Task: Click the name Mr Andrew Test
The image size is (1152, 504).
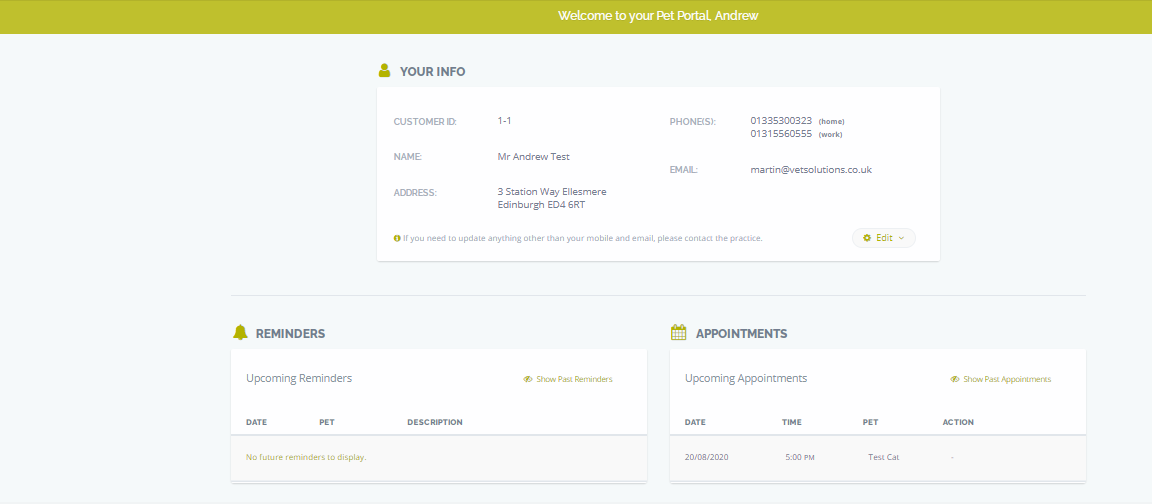Action: [x=533, y=156]
